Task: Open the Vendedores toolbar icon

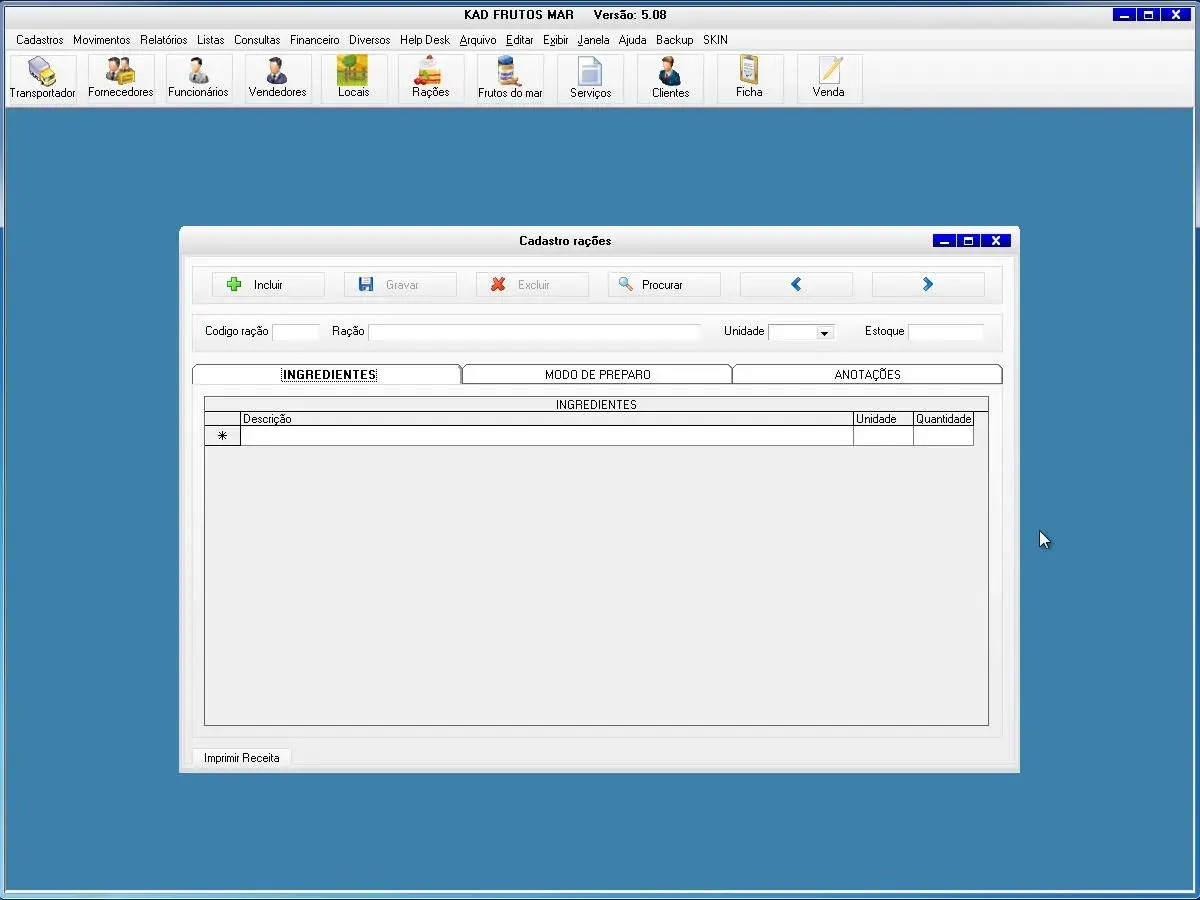Action: coord(277,78)
